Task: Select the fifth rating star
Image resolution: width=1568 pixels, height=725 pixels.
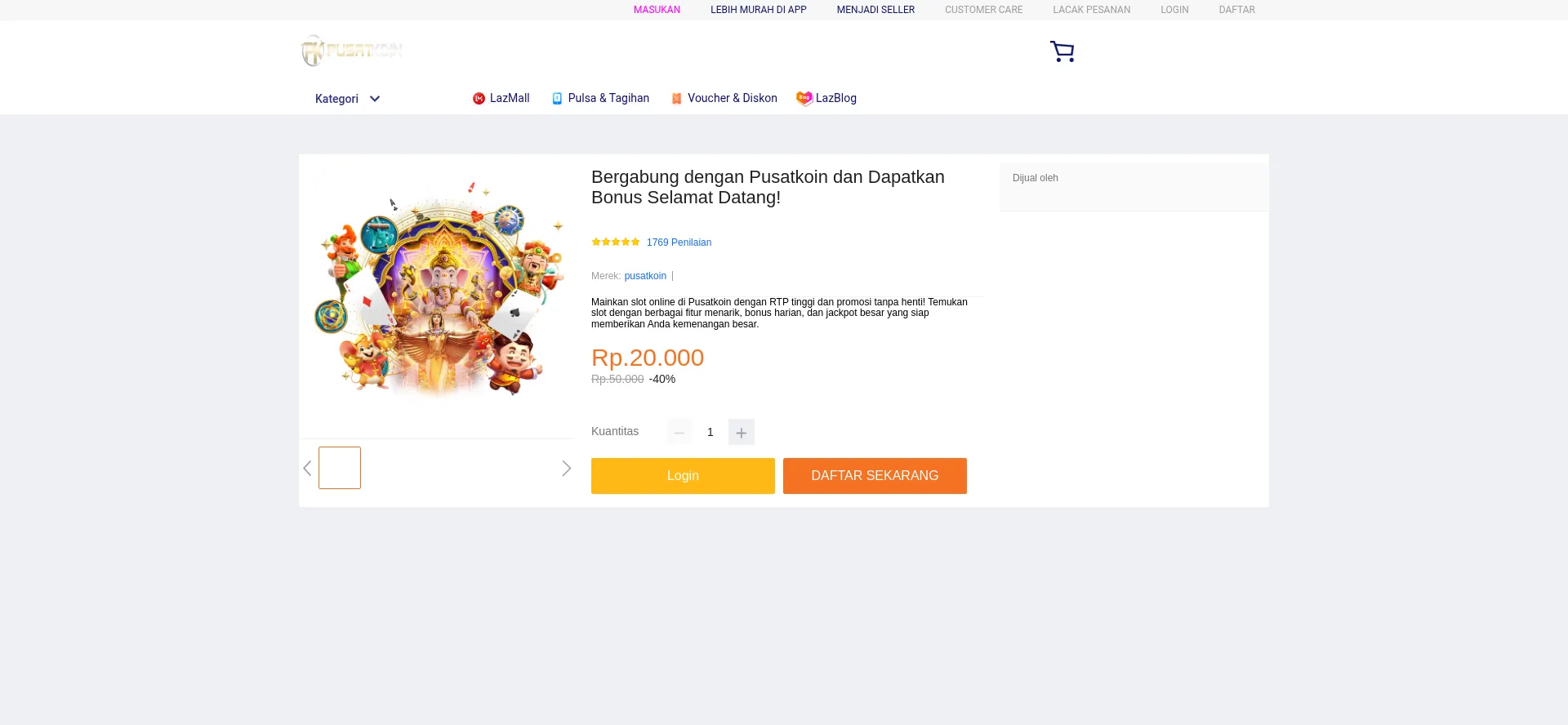Action: 635,242
